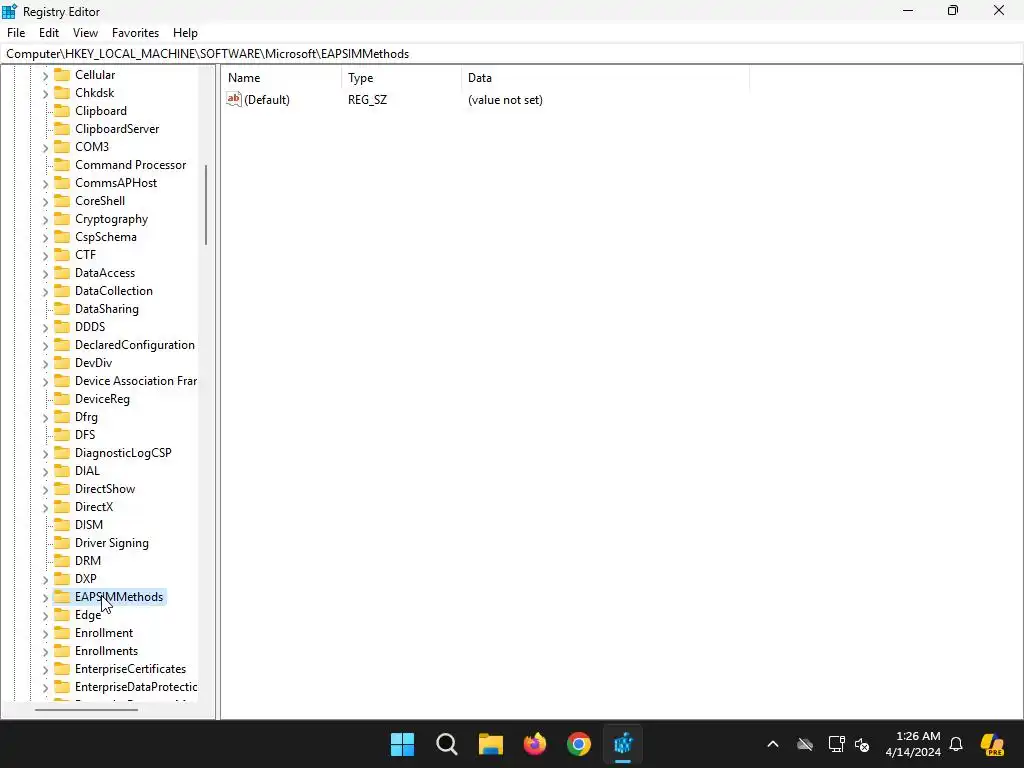Click the tree horizontal scrollbar thumb
The height and width of the screenshot is (768, 1024).
coord(86,709)
